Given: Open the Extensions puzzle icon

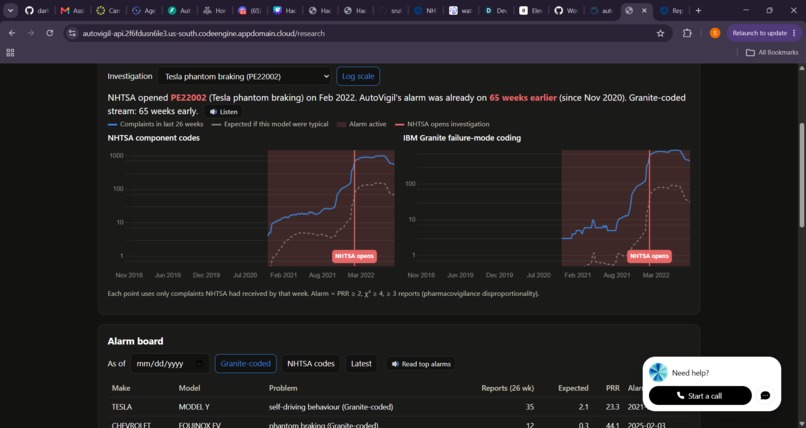Looking at the screenshot, I should pyautogui.click(x=687, y=33).
